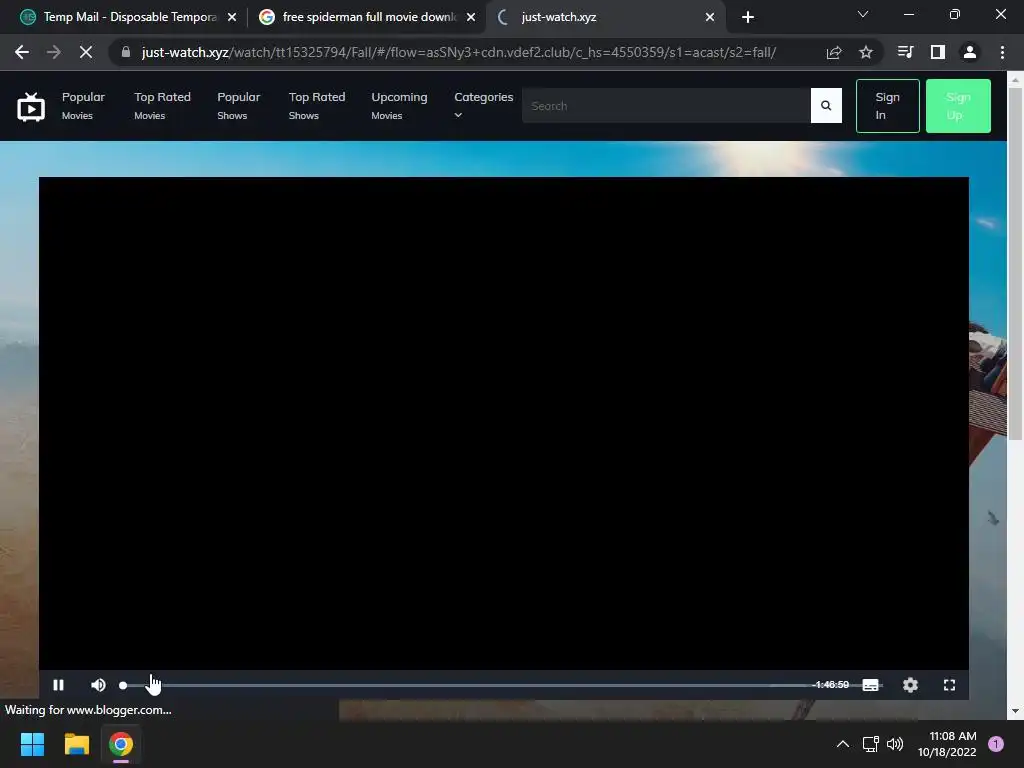1024x768 pixels.
Task: Switch to free spiderman search tab
Action: coord(359,17)
